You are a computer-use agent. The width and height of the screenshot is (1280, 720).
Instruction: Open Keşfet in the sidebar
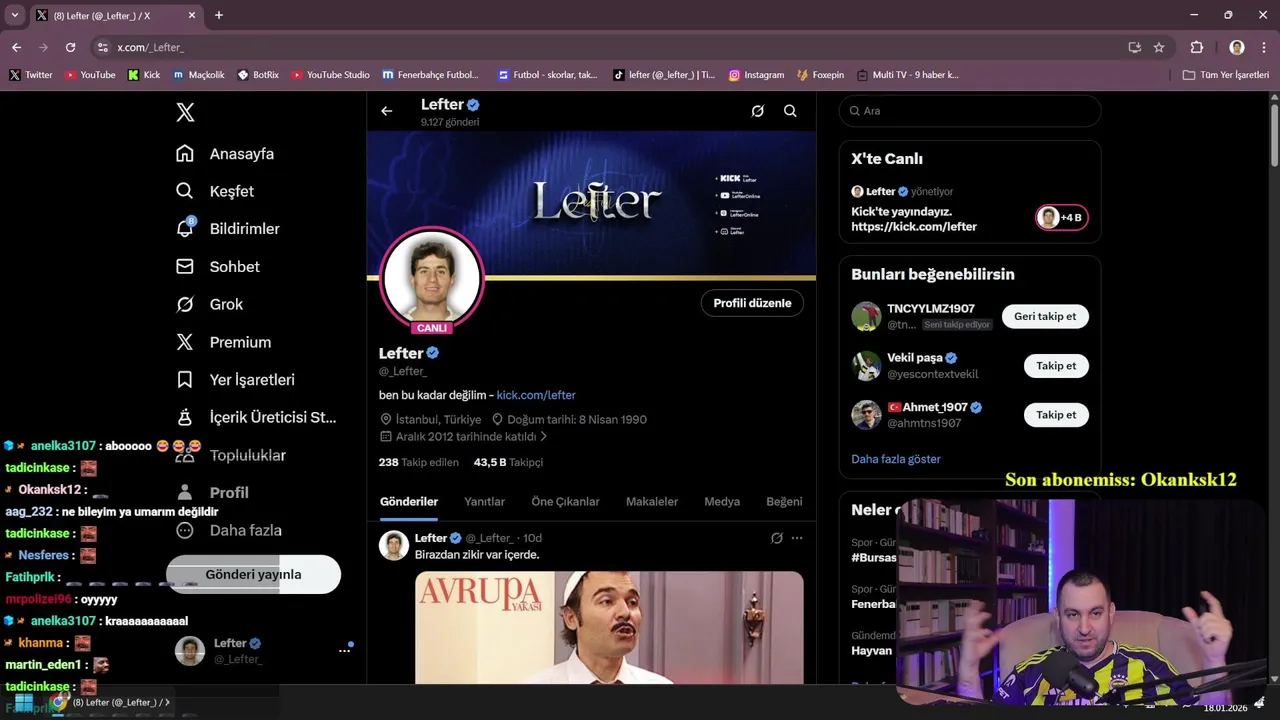pyautogui.click(x=215, y=191)
